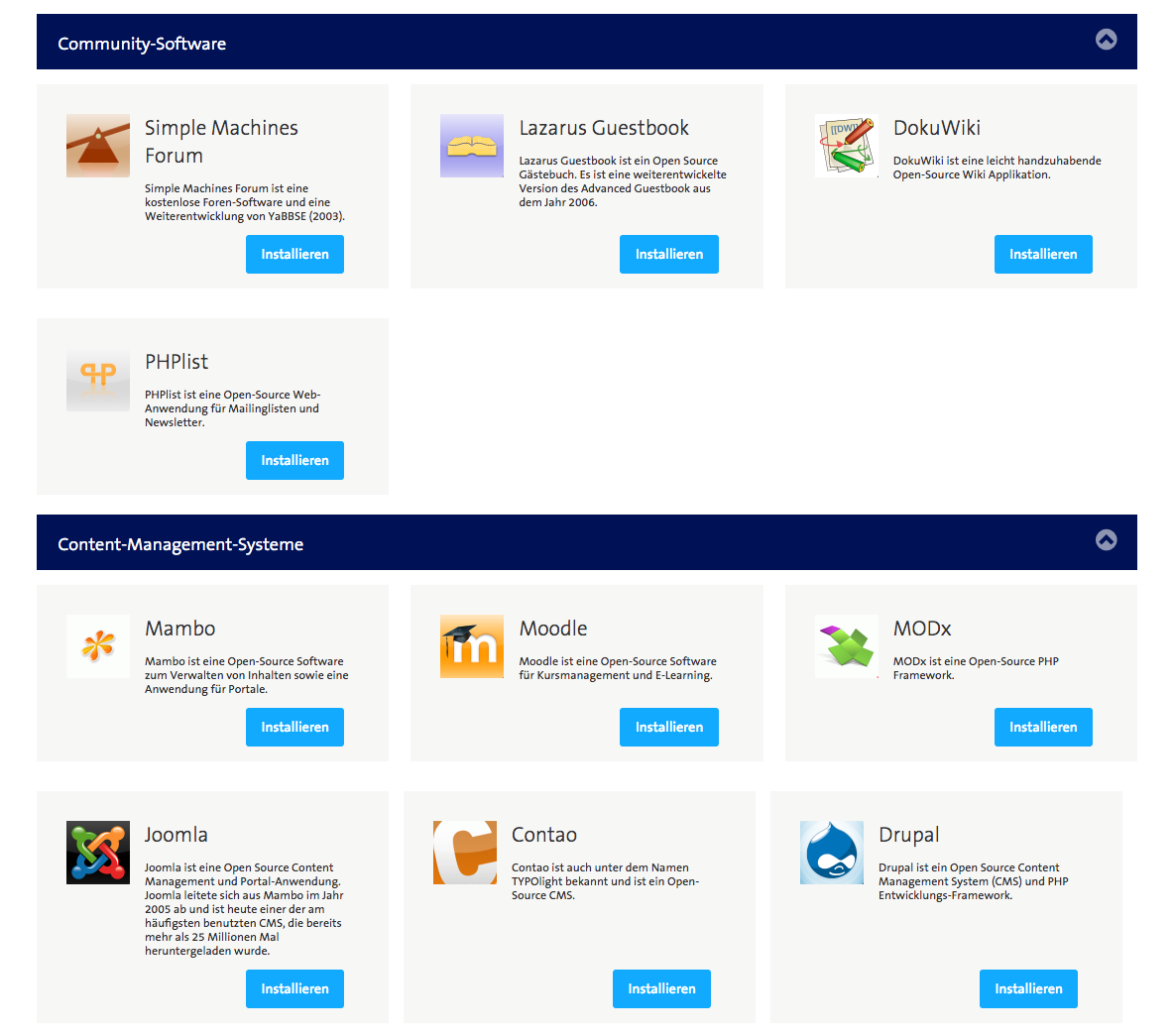Click the description mentioning 25 Millionen Mal
1174x1036 pixels.
pos(244,909)
